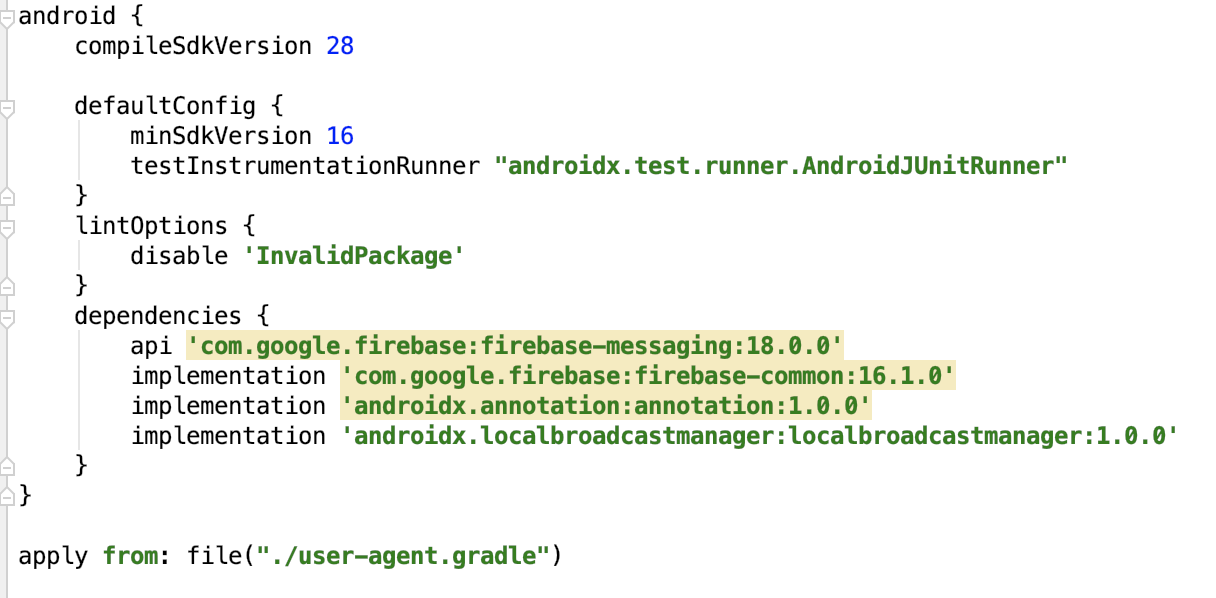Click the 'InvalidPackage' string
Image resolution: width=1216 pixels, height=598 pixels.
(355, 256)
